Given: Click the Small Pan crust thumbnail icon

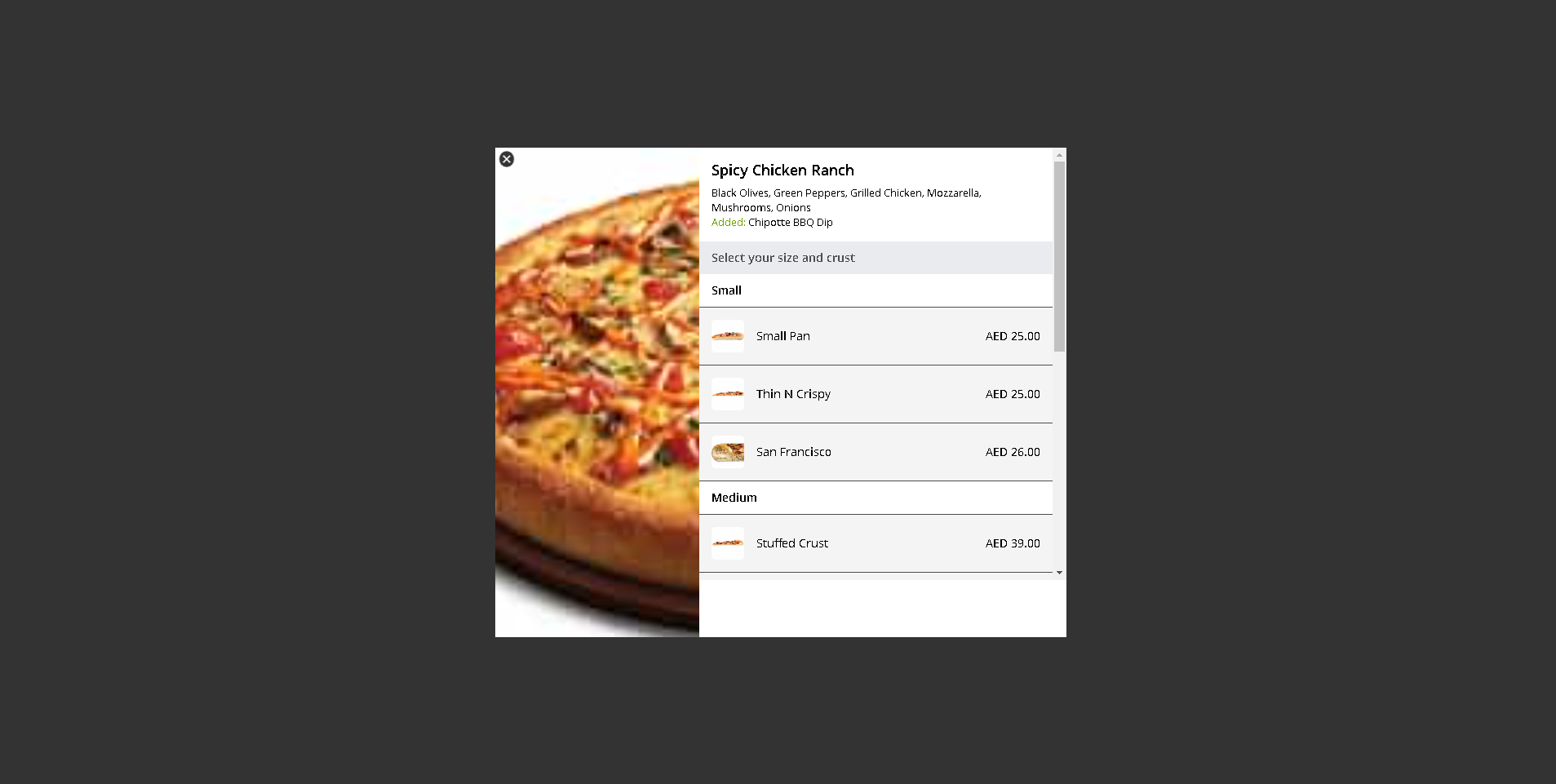Looking at the screenshot, I should 728,336.
